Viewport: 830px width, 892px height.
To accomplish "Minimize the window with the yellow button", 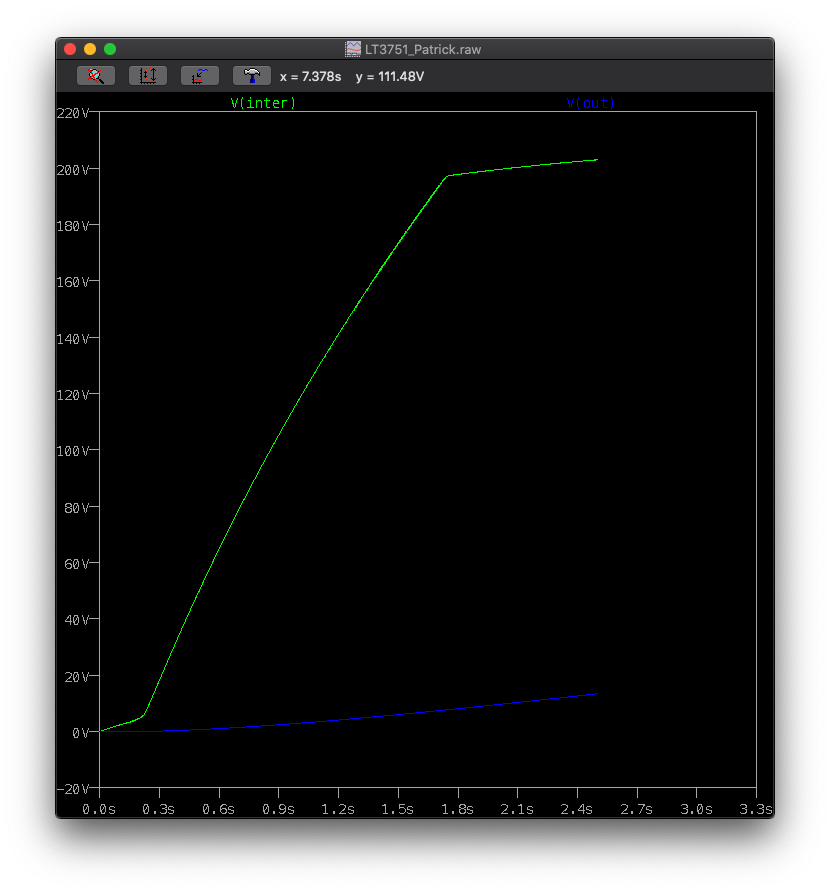I will (x=90, y=49).
